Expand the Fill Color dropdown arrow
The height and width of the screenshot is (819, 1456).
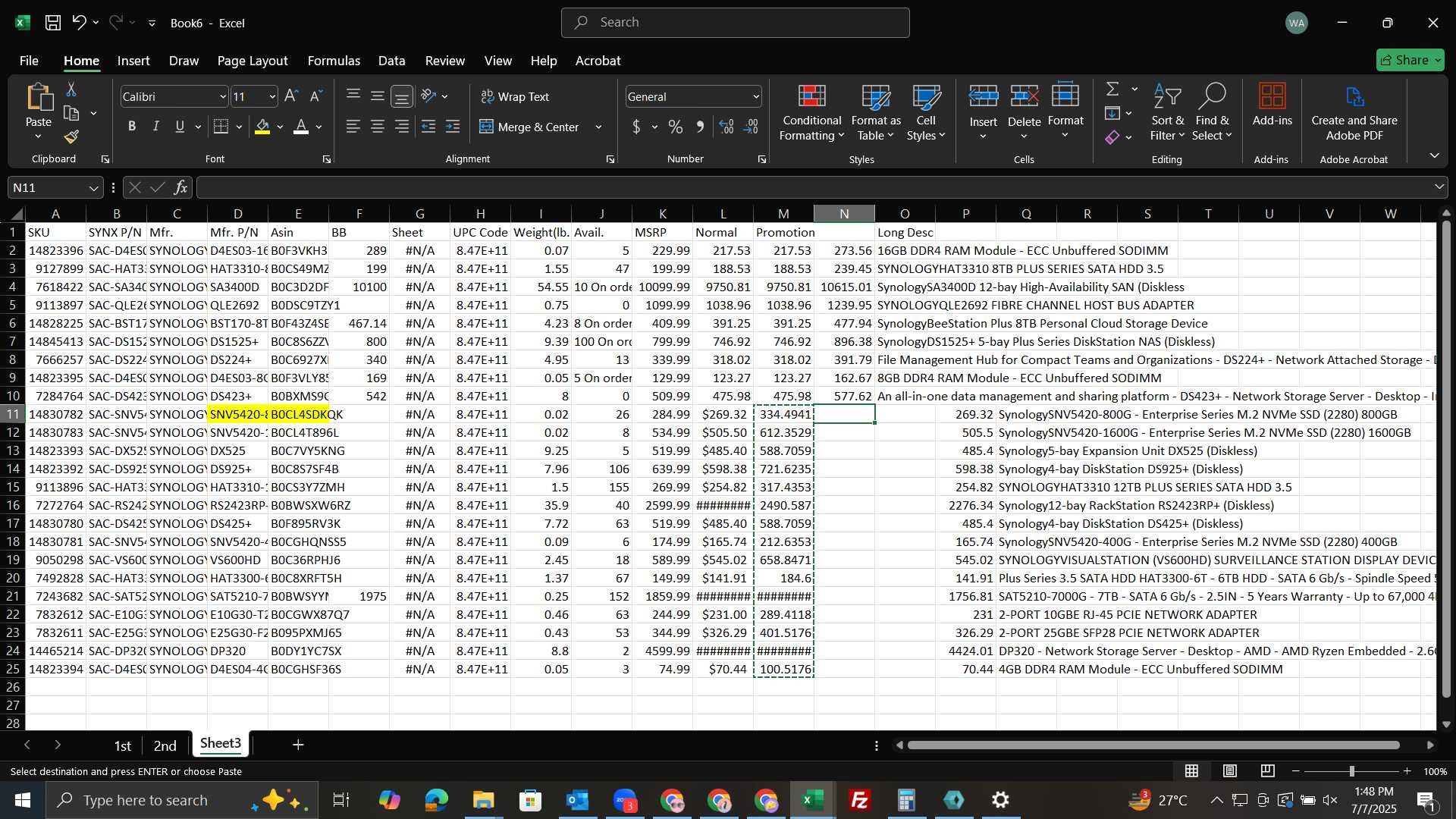(281, 127)
